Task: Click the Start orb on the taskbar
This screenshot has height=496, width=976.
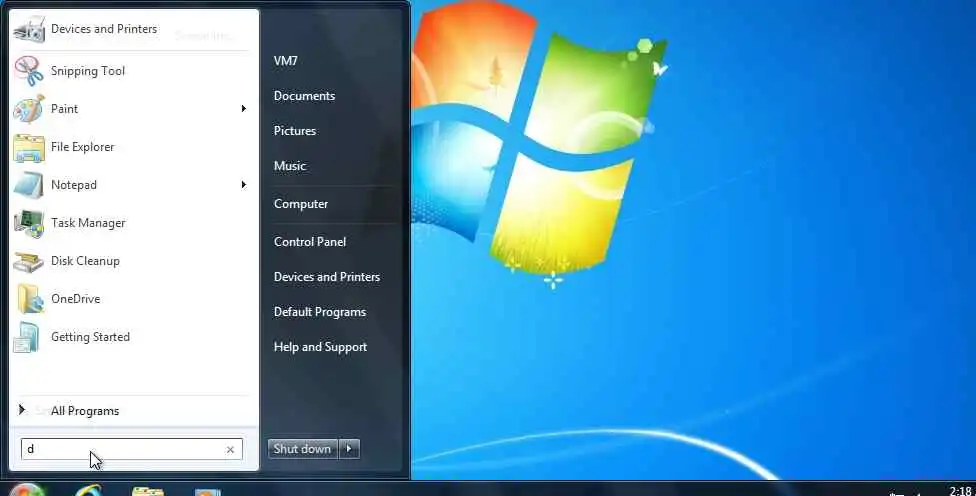Action: [x=27, y=490]
